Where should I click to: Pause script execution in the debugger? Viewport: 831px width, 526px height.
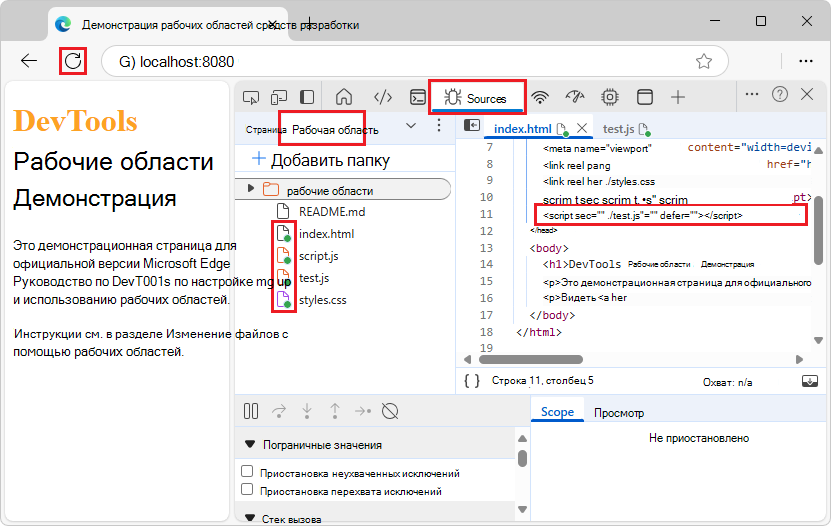click(251, 411)
